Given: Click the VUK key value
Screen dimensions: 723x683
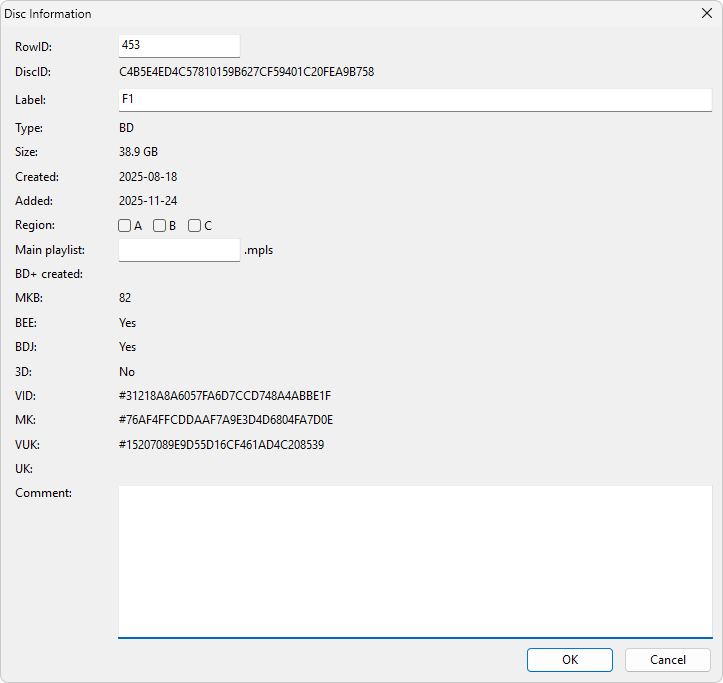Looking at the screenshot, I should pos(221,445).
